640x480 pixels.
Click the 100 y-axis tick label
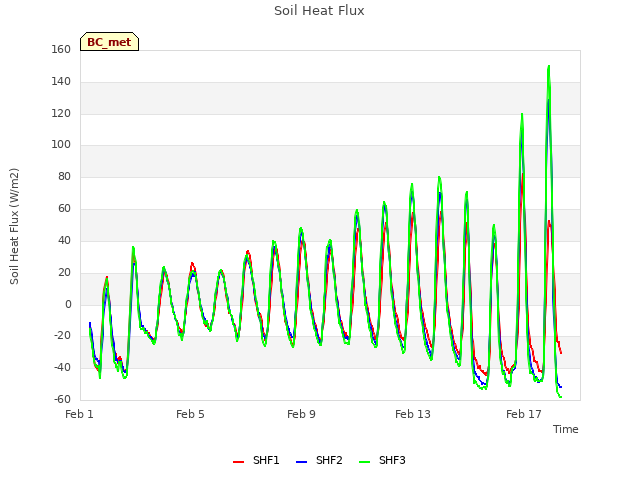coord(61,144)
